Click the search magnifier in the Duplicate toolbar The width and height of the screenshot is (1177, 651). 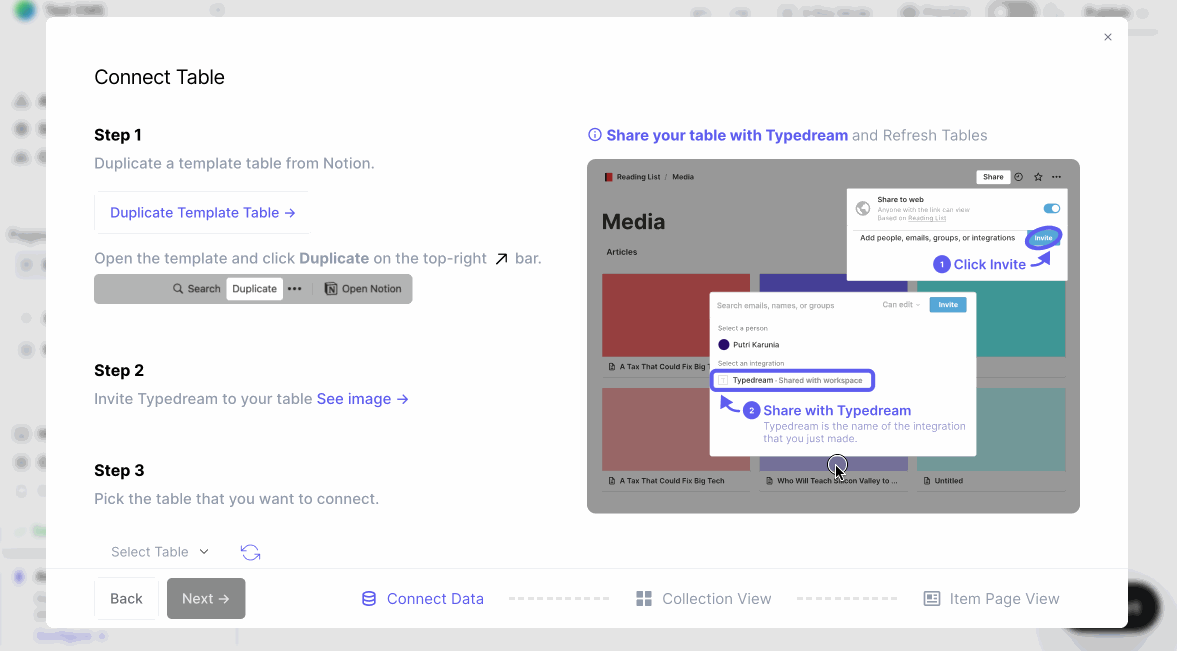click(177, 288)
